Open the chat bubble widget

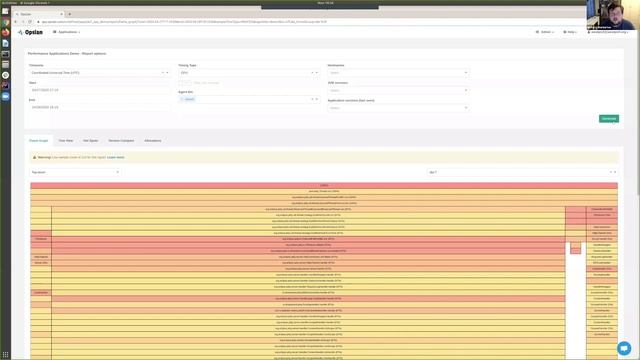(624, 348)
